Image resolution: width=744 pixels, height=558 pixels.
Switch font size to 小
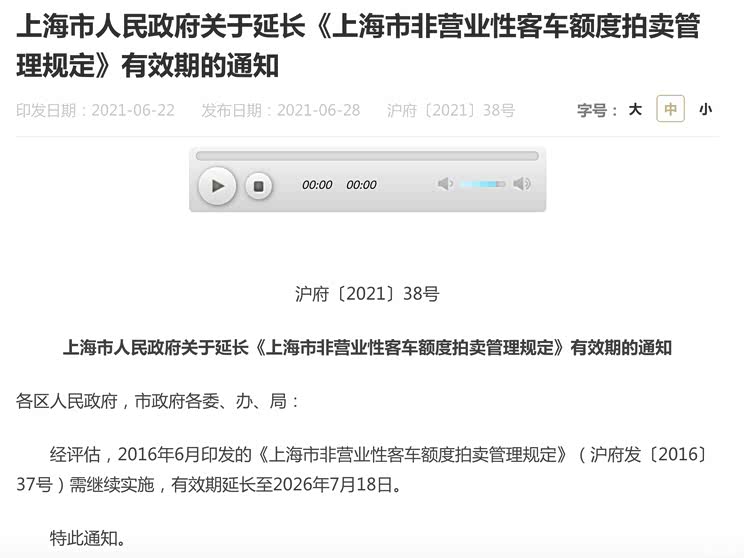point(705,110)
